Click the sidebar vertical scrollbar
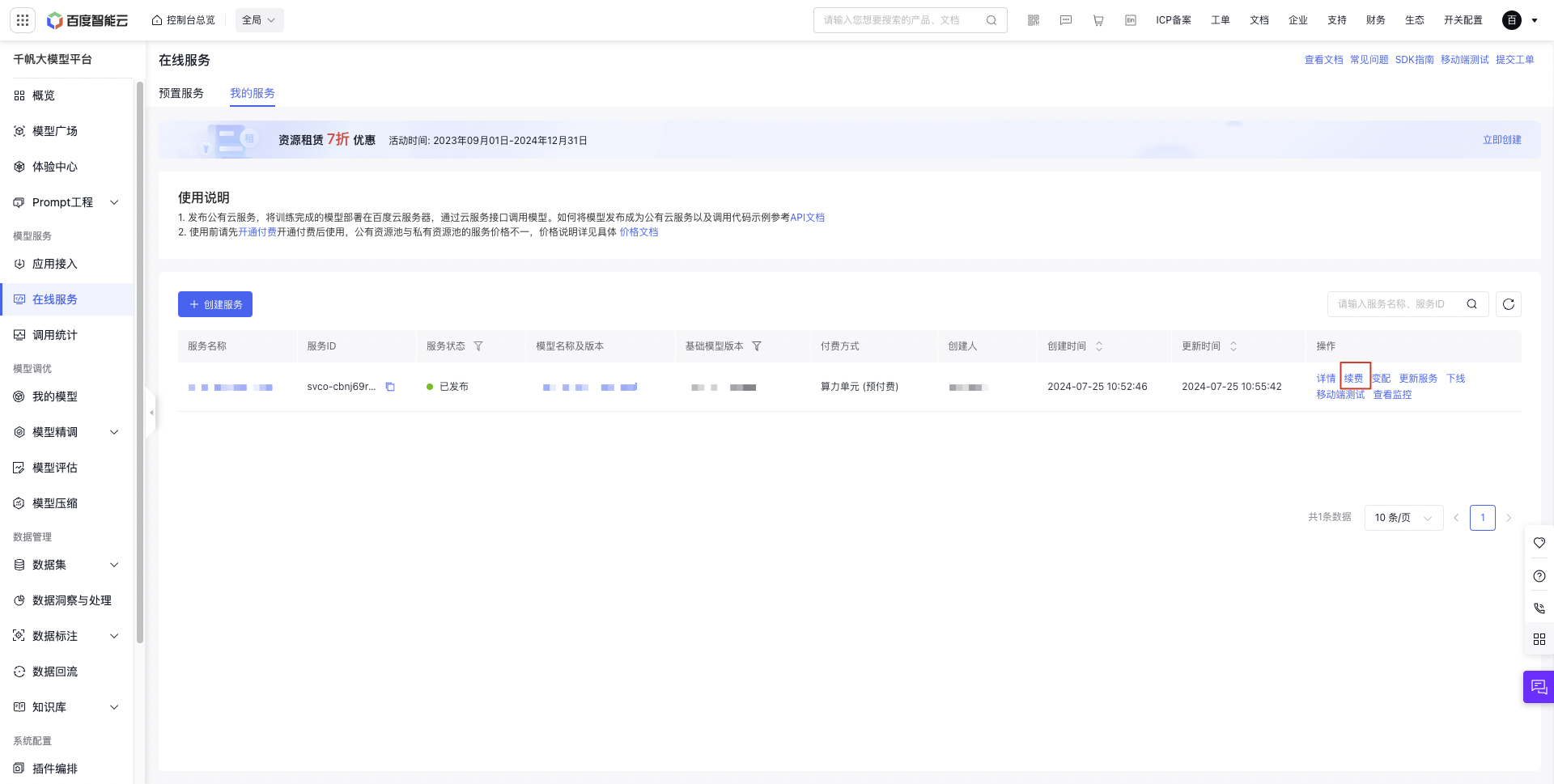Screen dimensions: 1554x784 click(140, 362)
